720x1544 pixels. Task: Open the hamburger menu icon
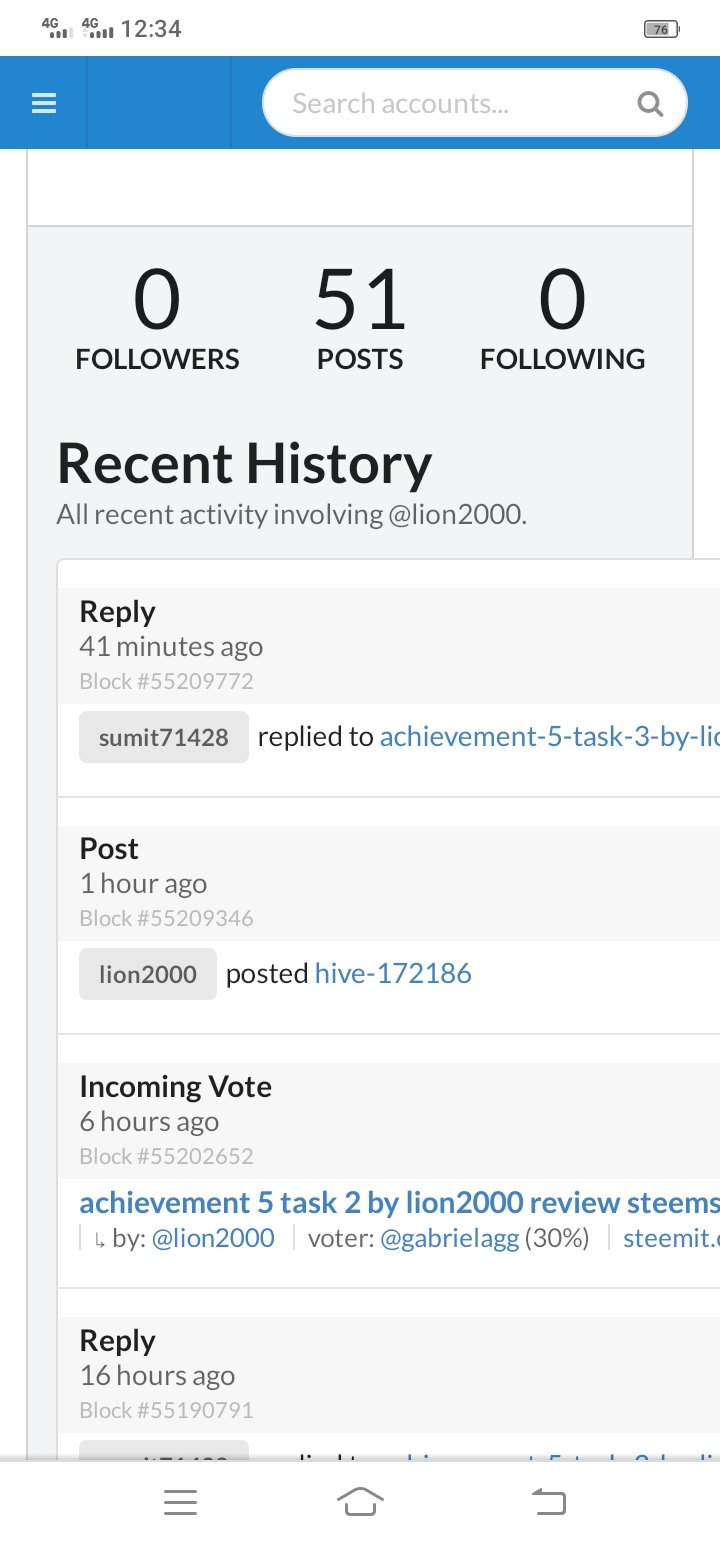point(44,103)
